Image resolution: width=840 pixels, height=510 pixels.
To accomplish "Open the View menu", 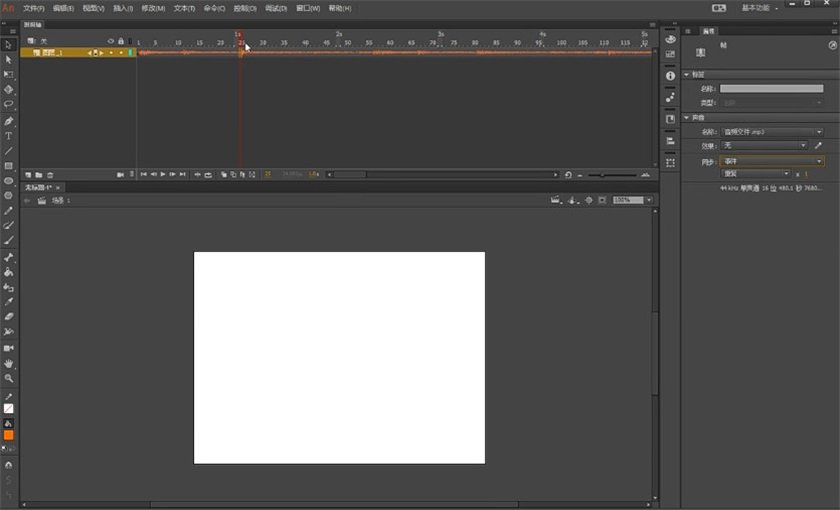I will [x=93, y=8].
